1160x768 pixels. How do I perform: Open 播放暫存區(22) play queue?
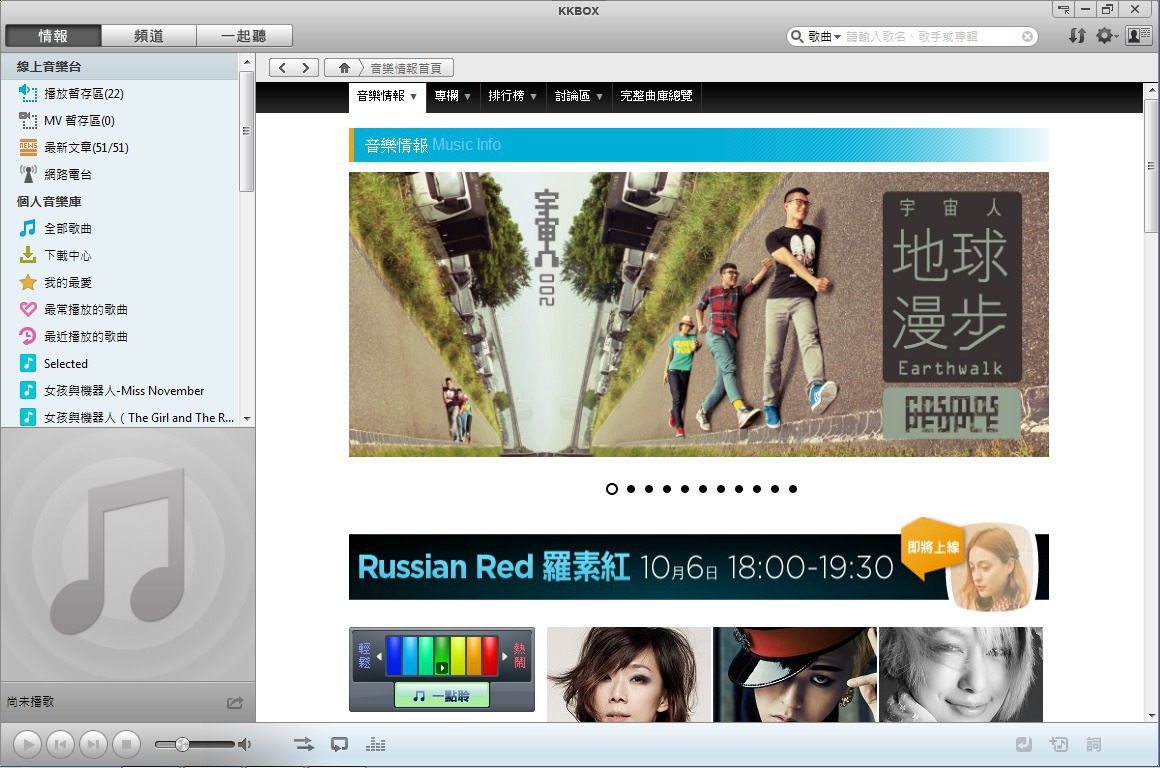[83, 93]
